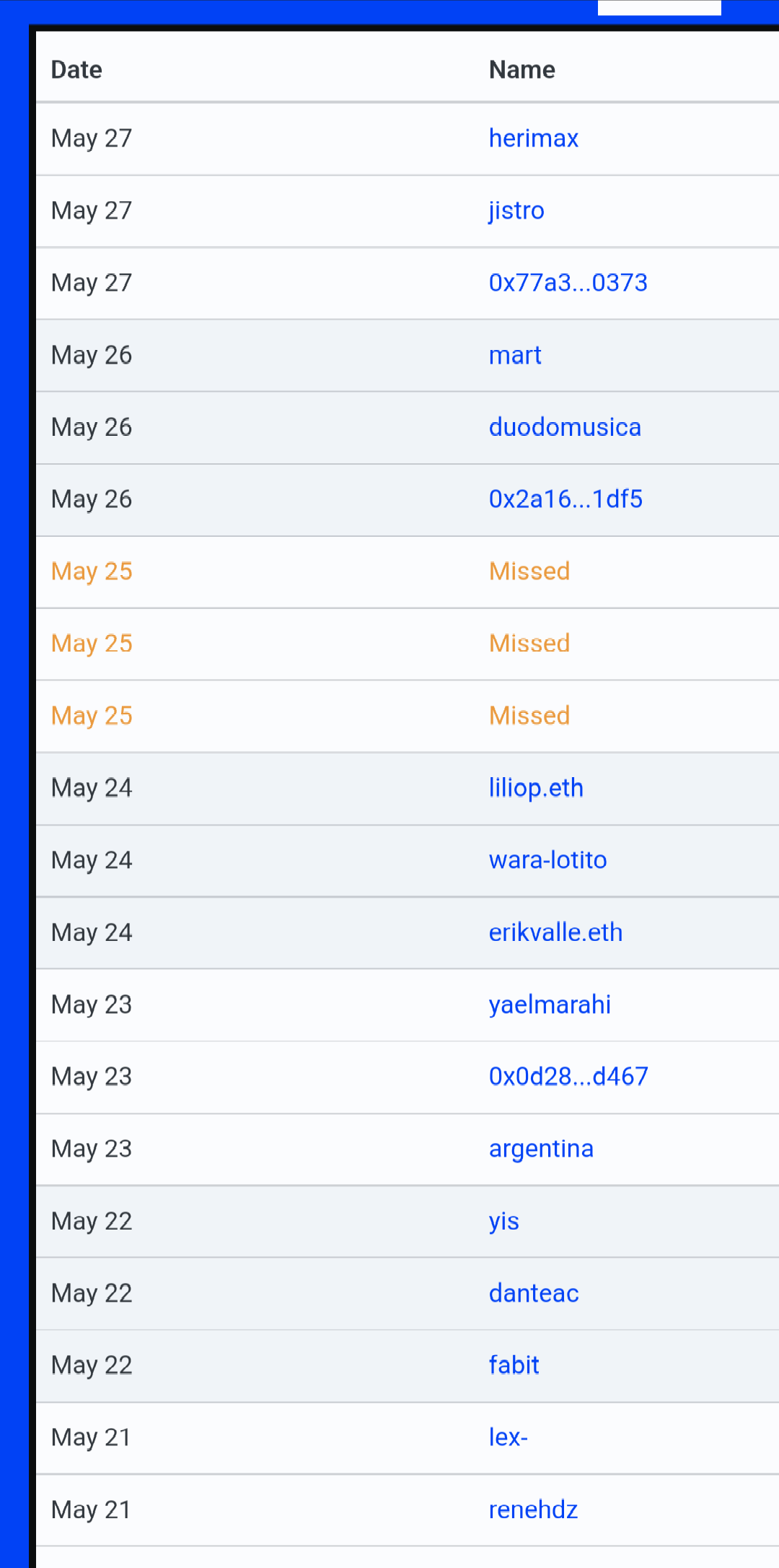This screenshot has width=779, height=1568.
Task: Visit the renehdz link
Action: tap(533, 1509)
